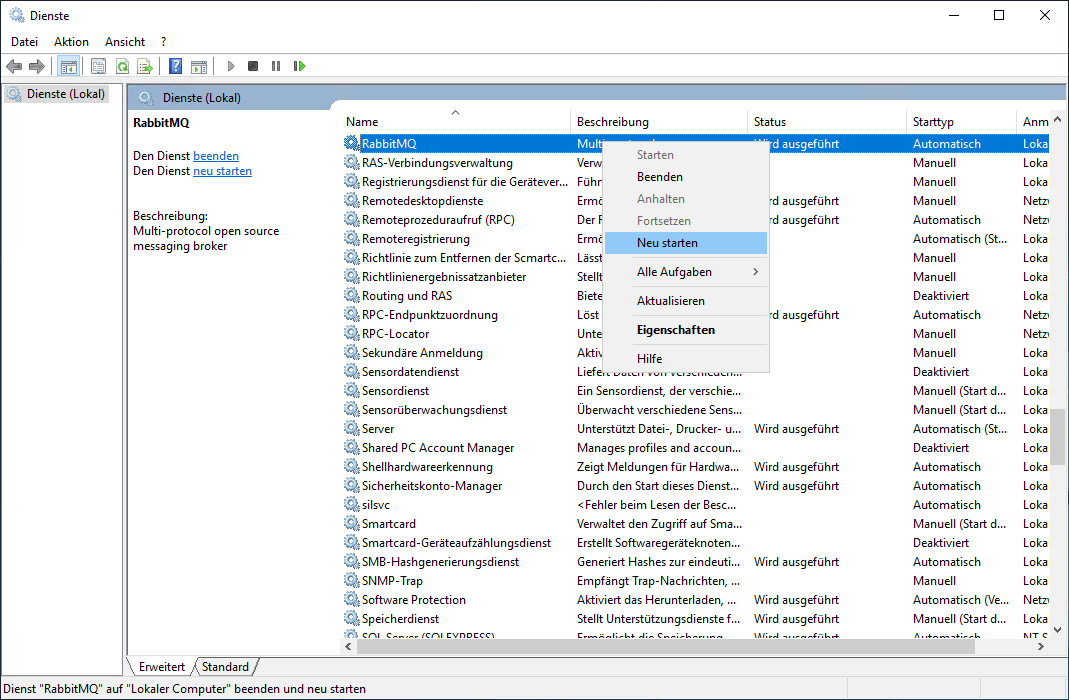Image resolution: width=1069 pixels, height=700 pixels.
Task: Switch to the Erweitert tab
Action: click(162, 667)
